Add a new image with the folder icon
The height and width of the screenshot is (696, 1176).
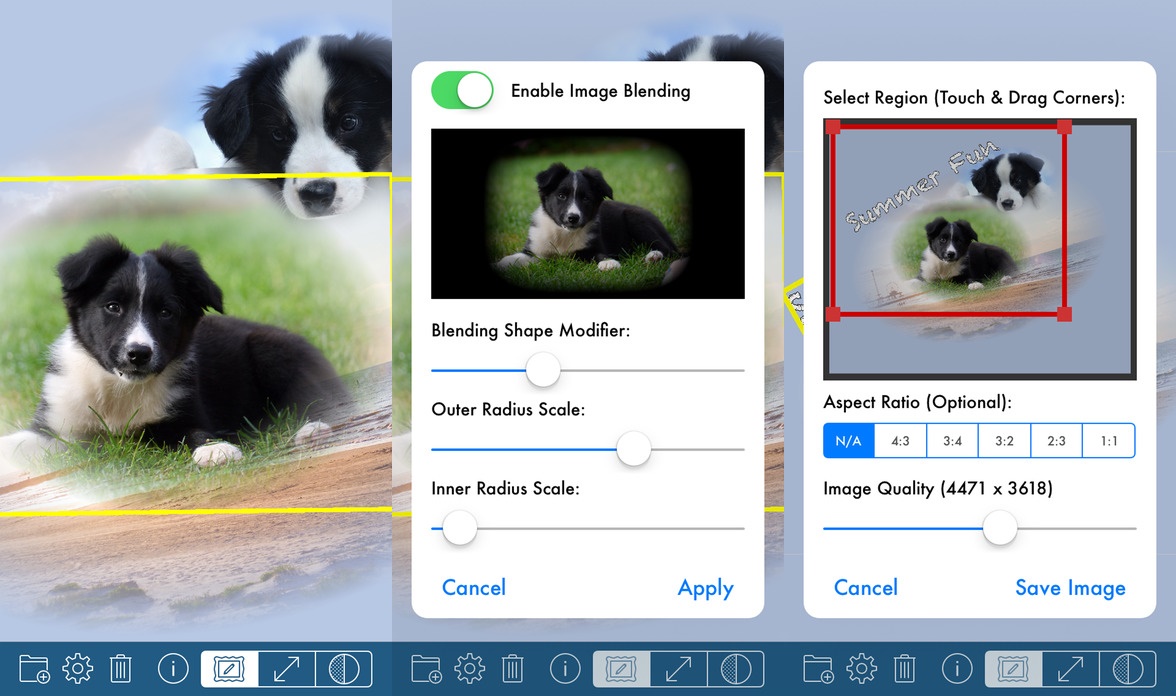tap(33, 668)
